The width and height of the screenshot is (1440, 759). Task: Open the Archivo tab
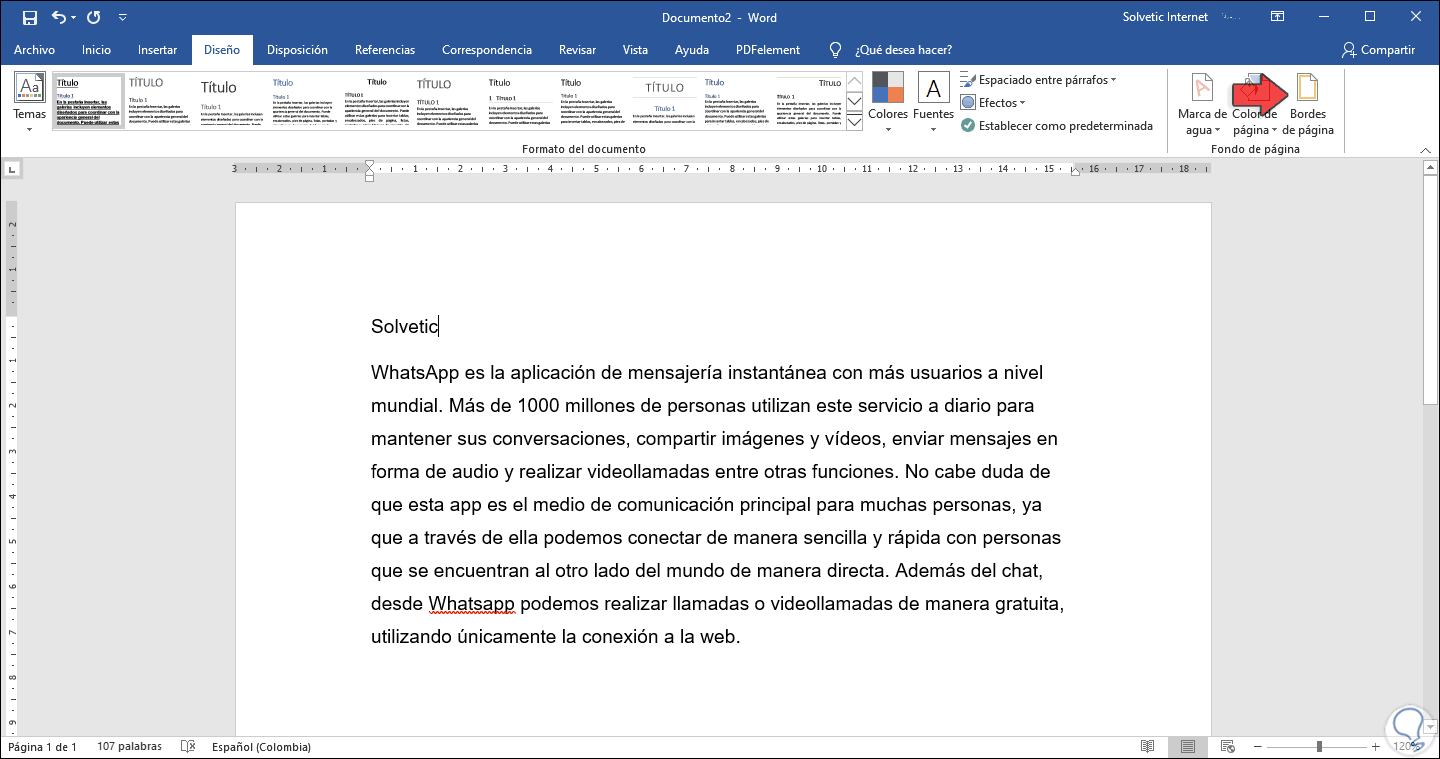pos(34,50)
